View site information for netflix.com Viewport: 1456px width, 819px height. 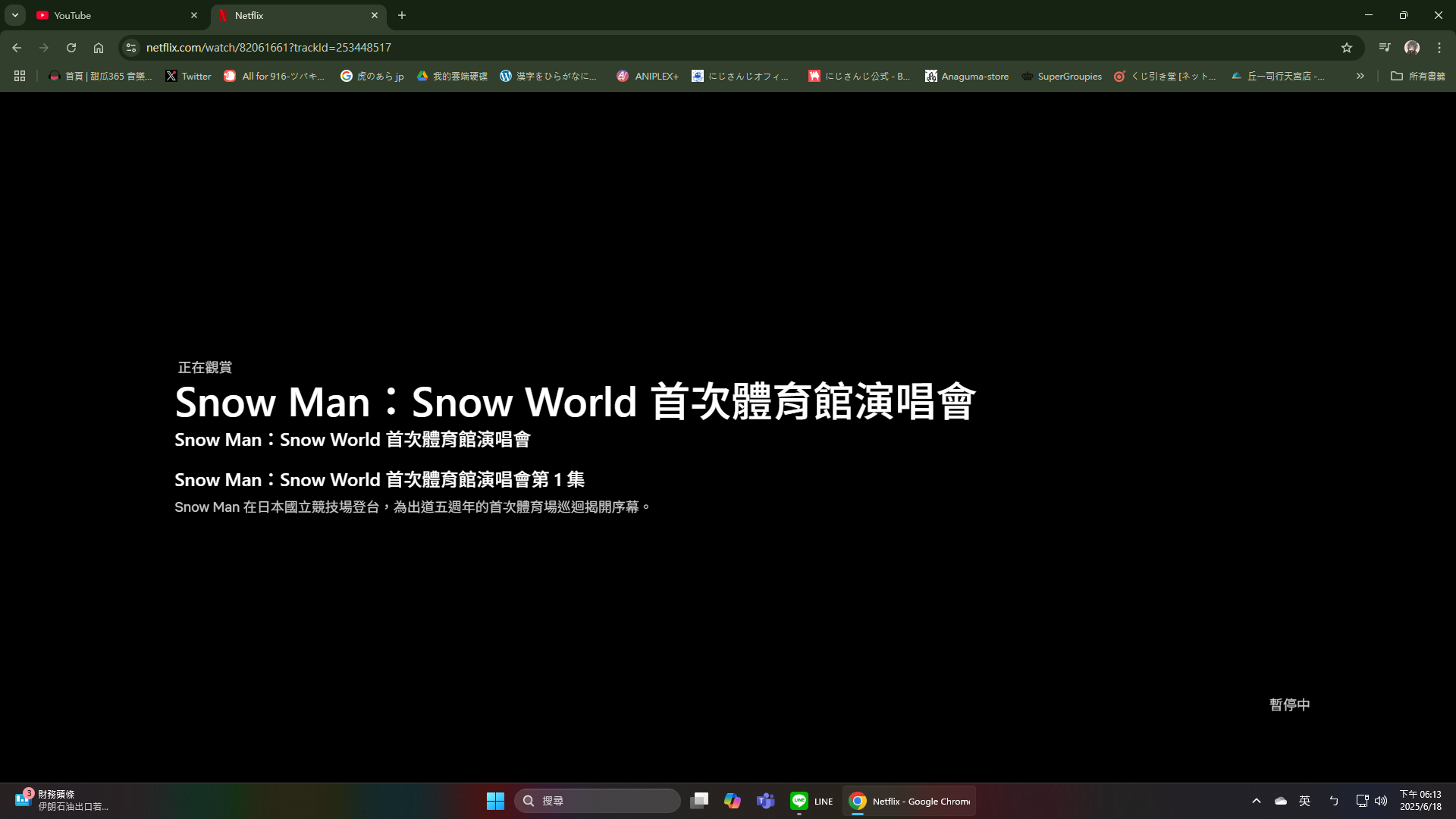pyautogui.click(x=131, y=48)
